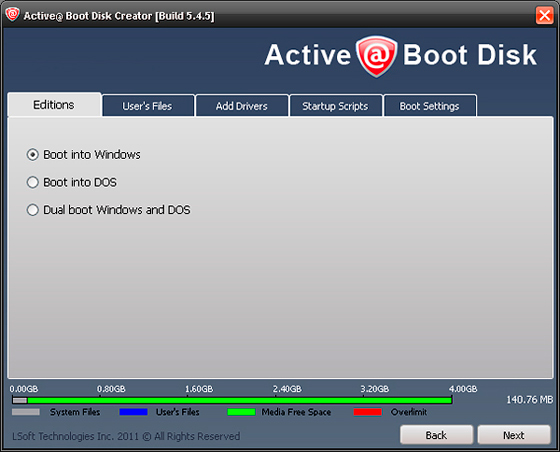Click the 140.76 MB size value
Image resolution: width=560 pixels, height=452 pixels.
[530, 400]
